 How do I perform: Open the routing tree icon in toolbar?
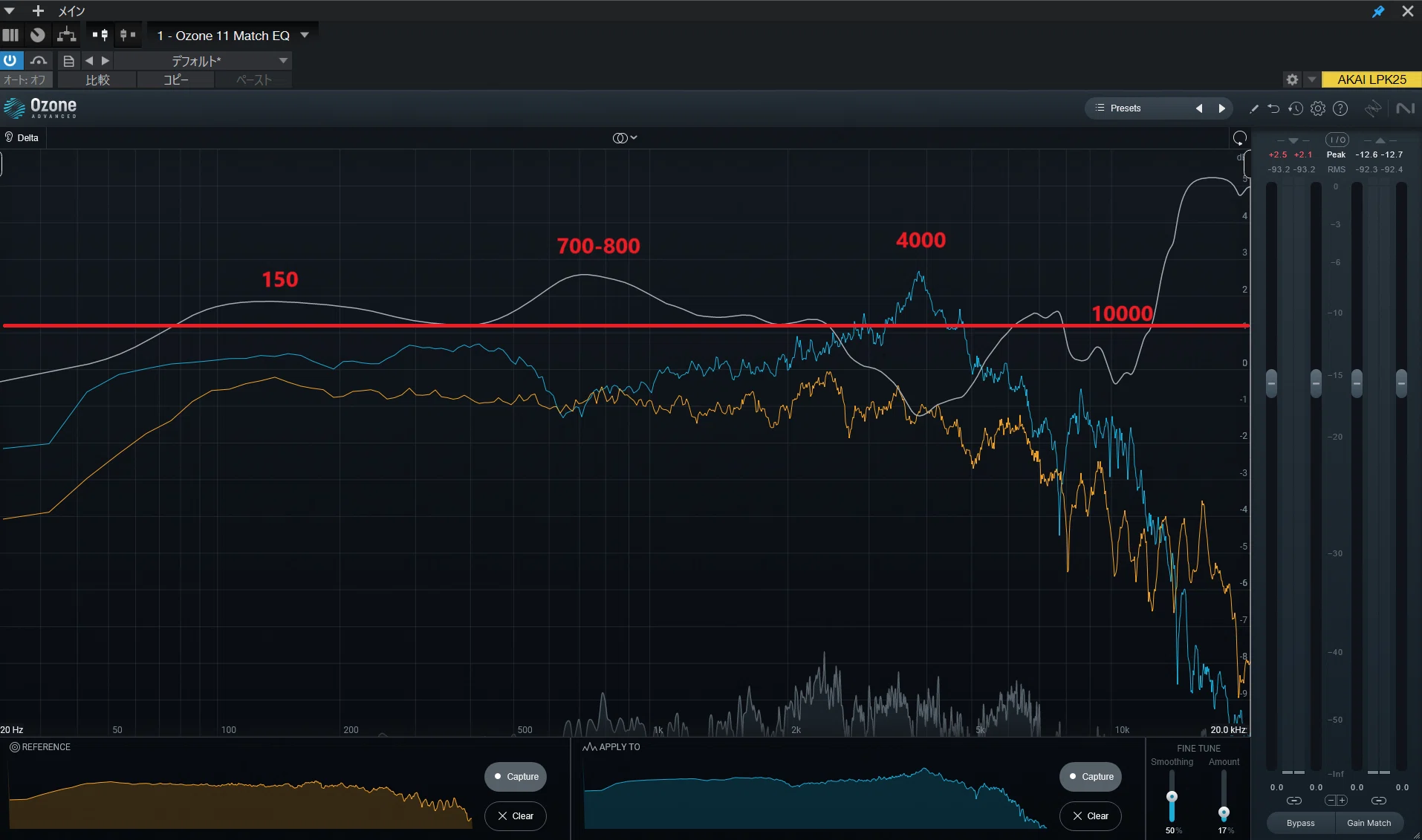coord(67,35)
